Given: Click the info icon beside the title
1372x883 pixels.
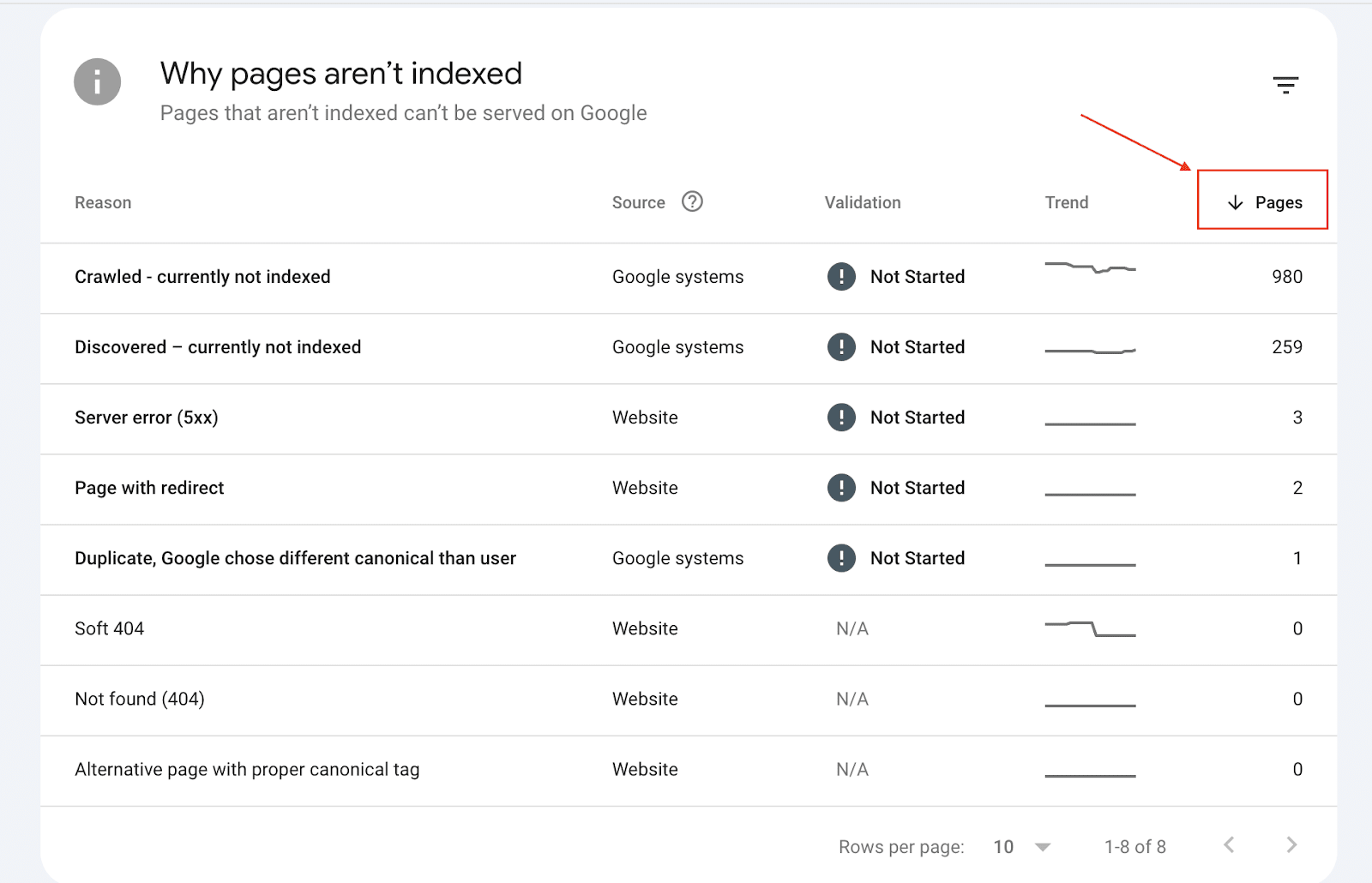Looking at the screenshot, I should coord(97,82).
